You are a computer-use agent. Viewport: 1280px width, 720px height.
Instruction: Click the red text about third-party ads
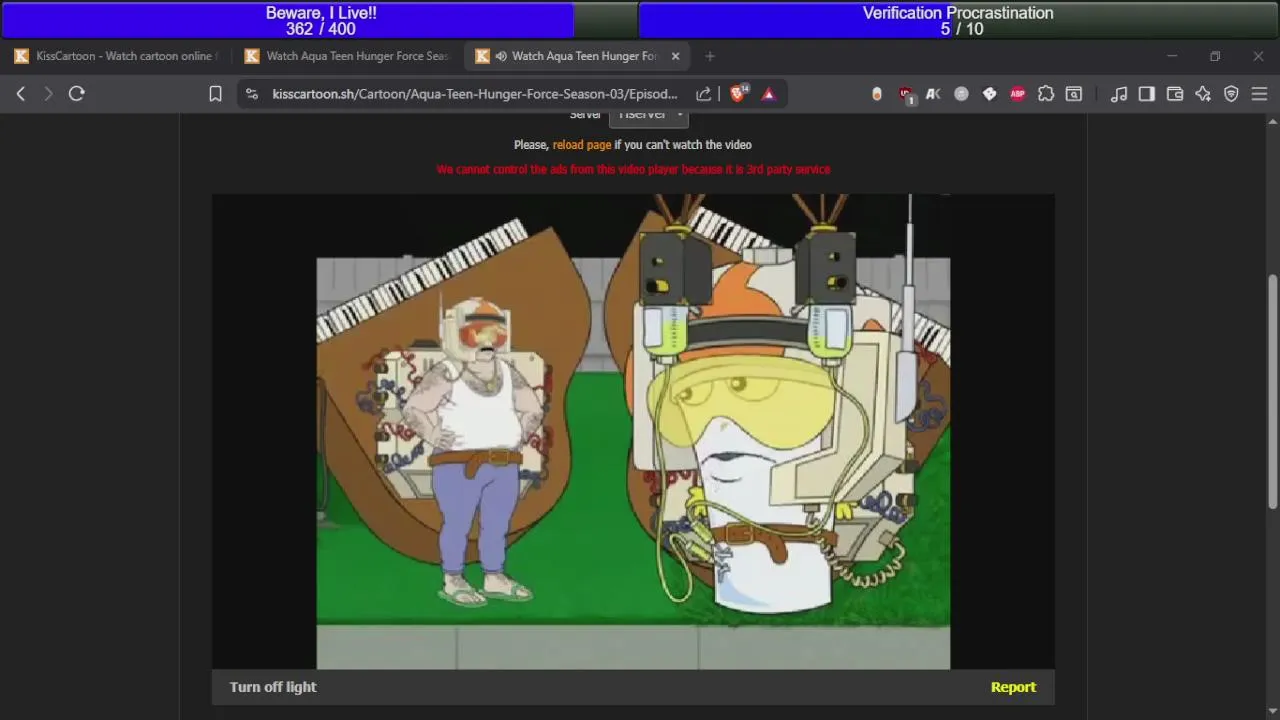(633, 170)
